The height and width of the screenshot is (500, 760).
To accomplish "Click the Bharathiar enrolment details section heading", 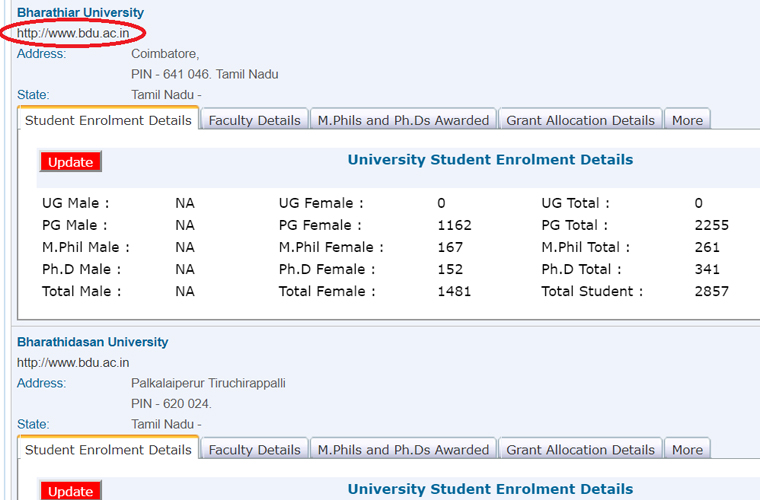I will [491, 160].
